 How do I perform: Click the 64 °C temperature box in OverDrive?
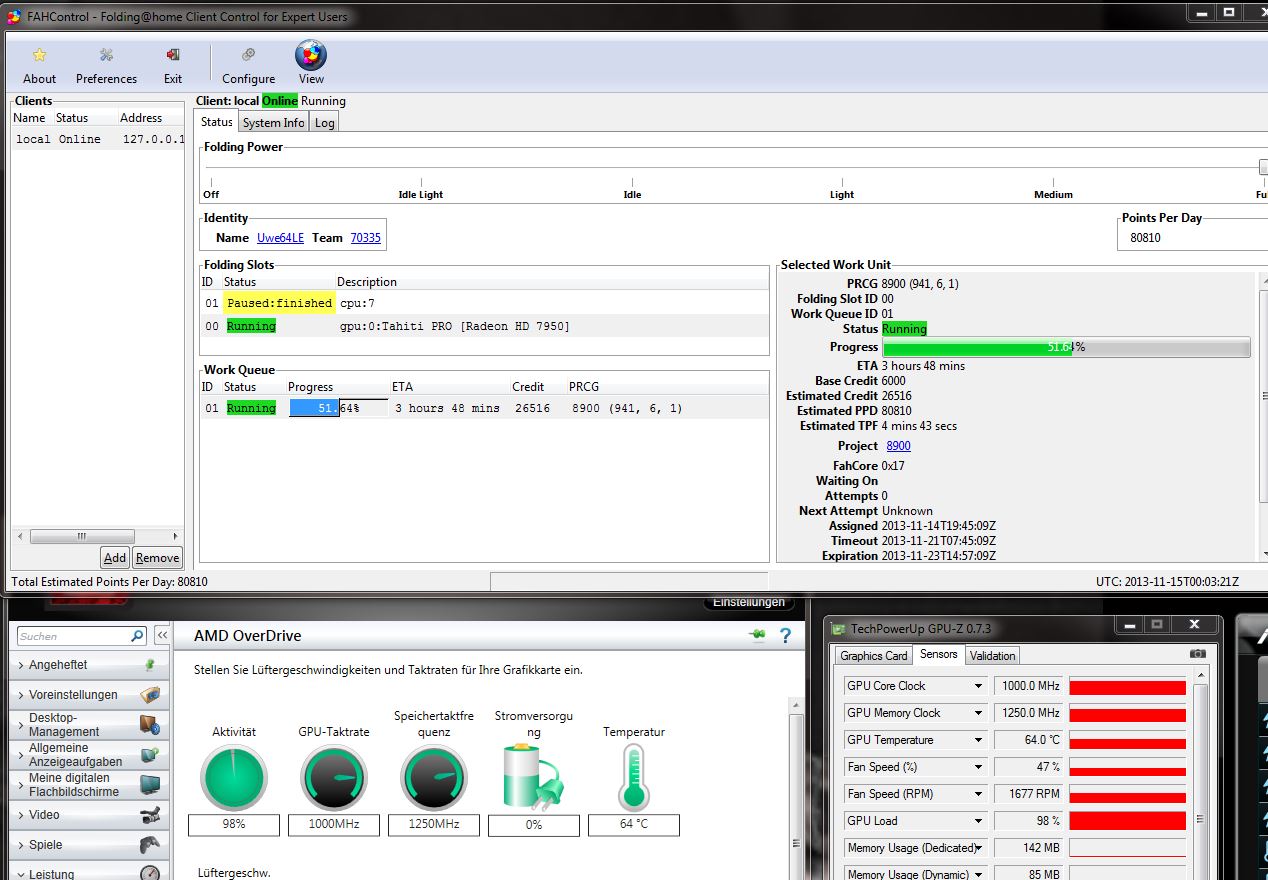point(634,825)
